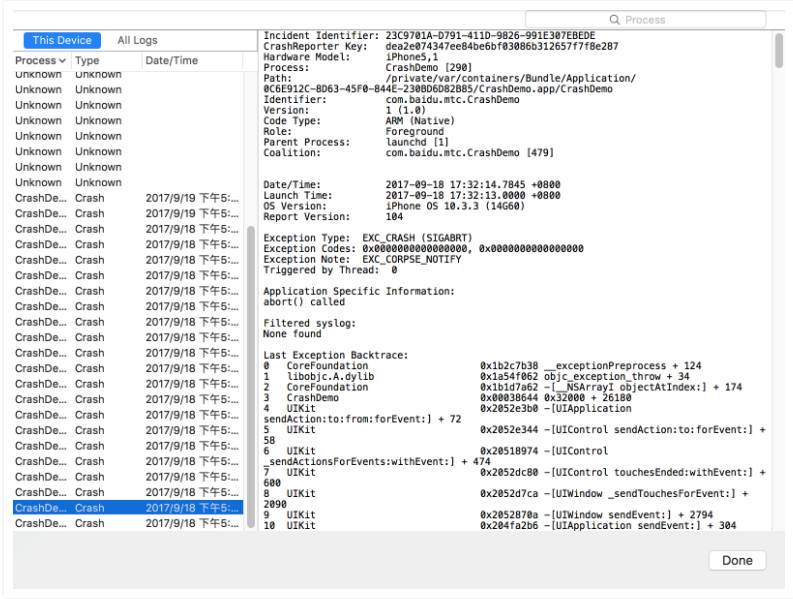Click the None found line

click(292, 333)
